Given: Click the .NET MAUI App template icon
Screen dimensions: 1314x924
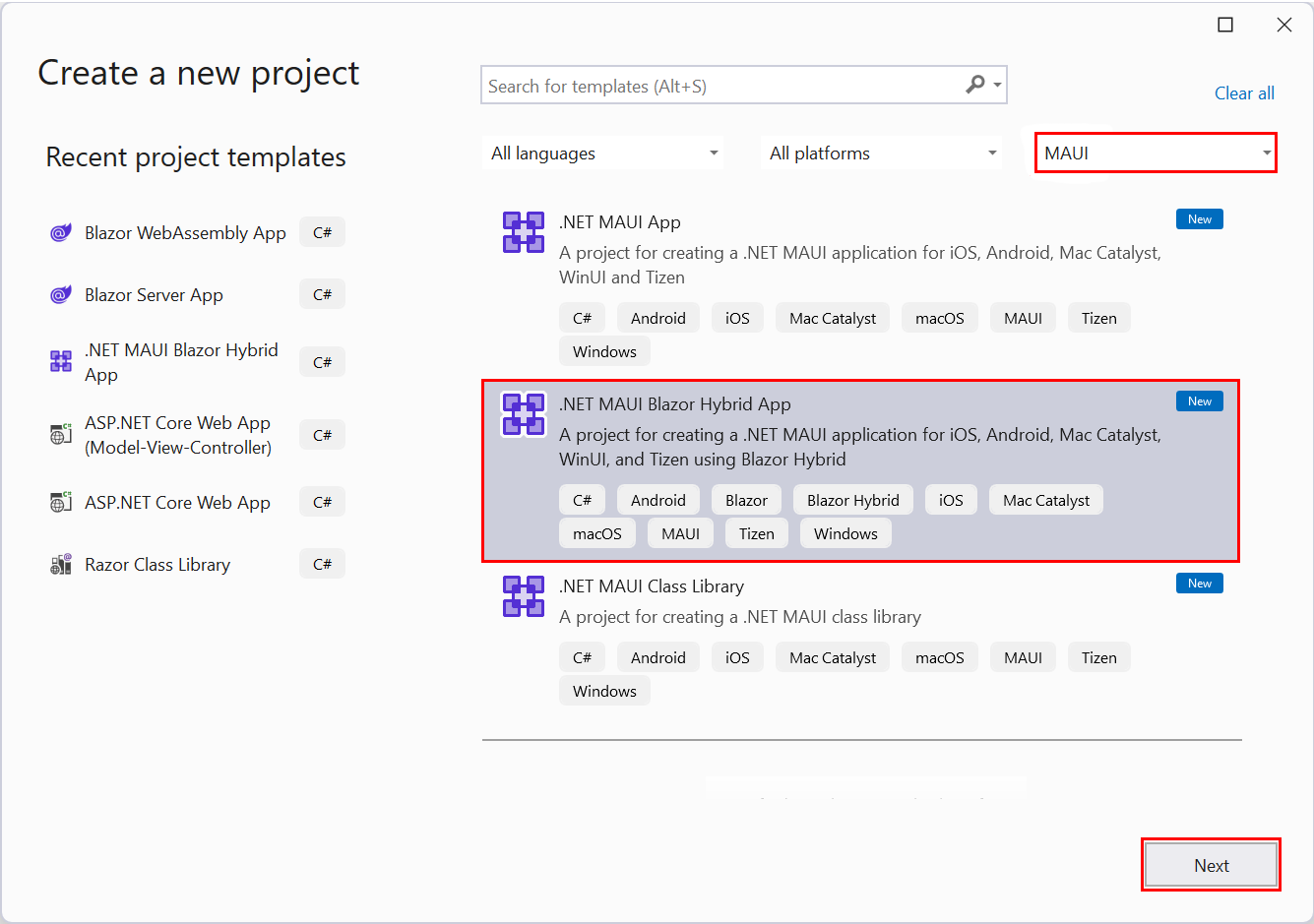Looking at the screenshot, I should (x=524, y=232).
